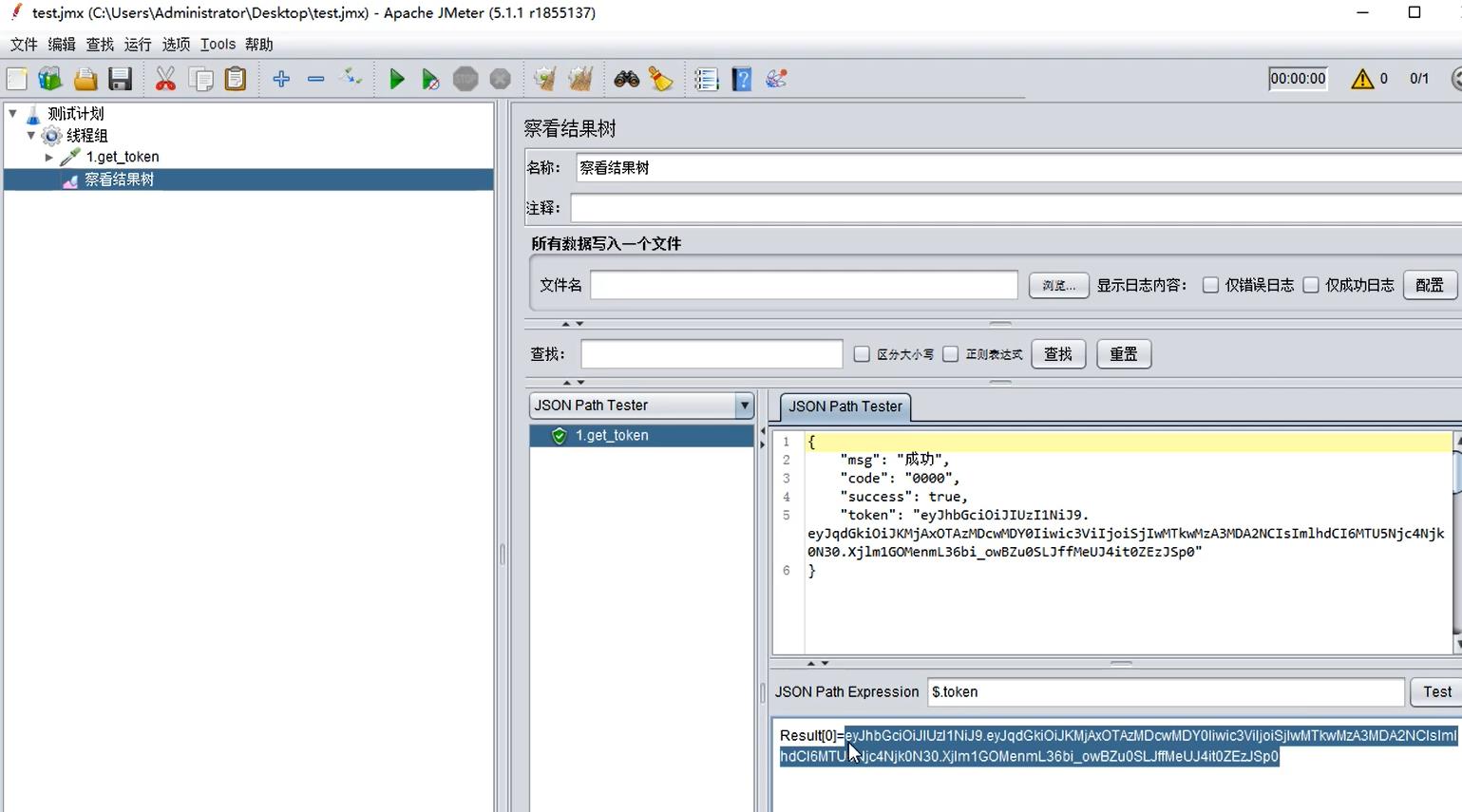Click the Help question mark icon
The width and height of the screenshot is (1462, 812).
tap(742, 79)
